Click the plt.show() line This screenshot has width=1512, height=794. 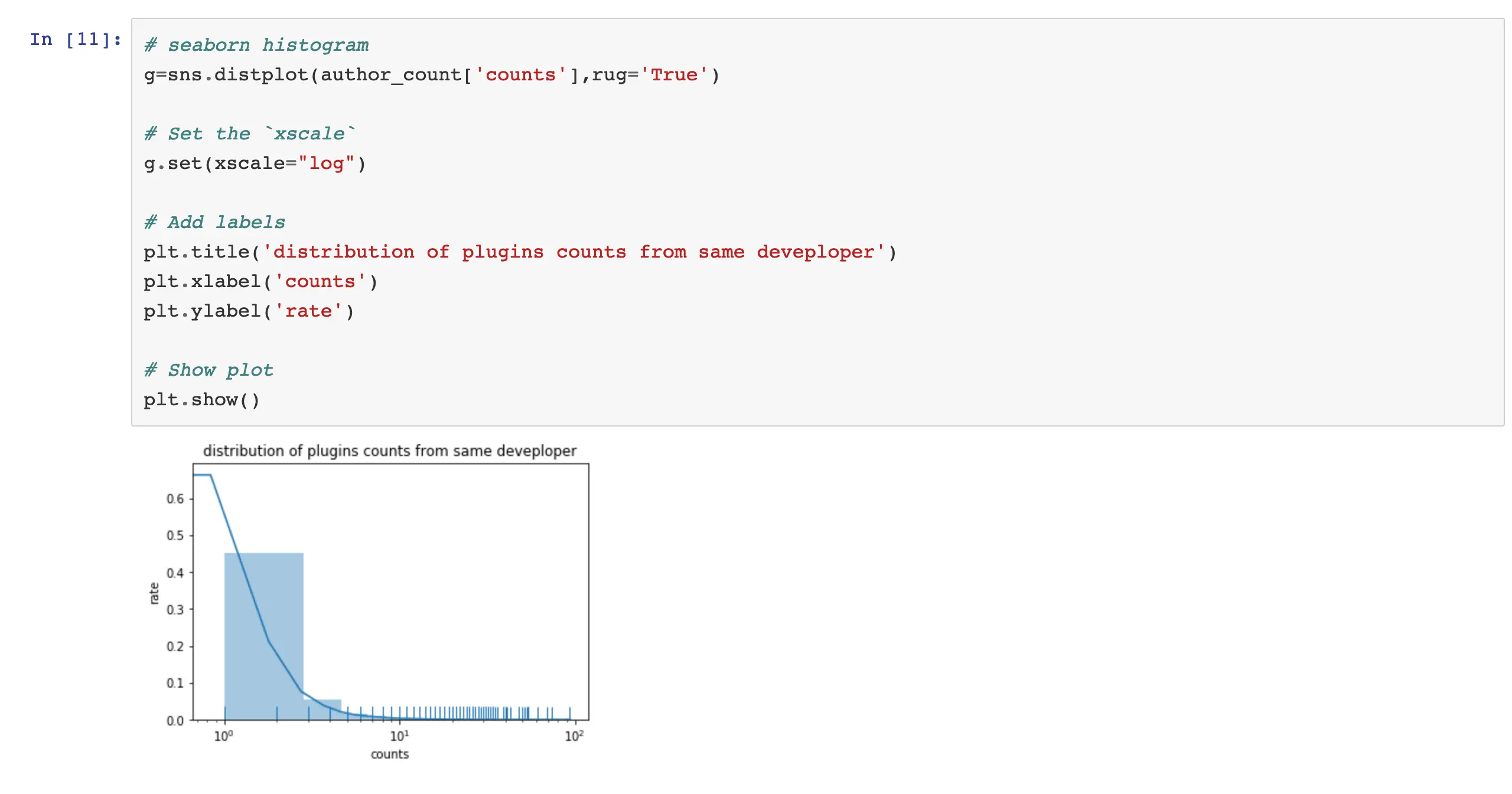[201, 400]
